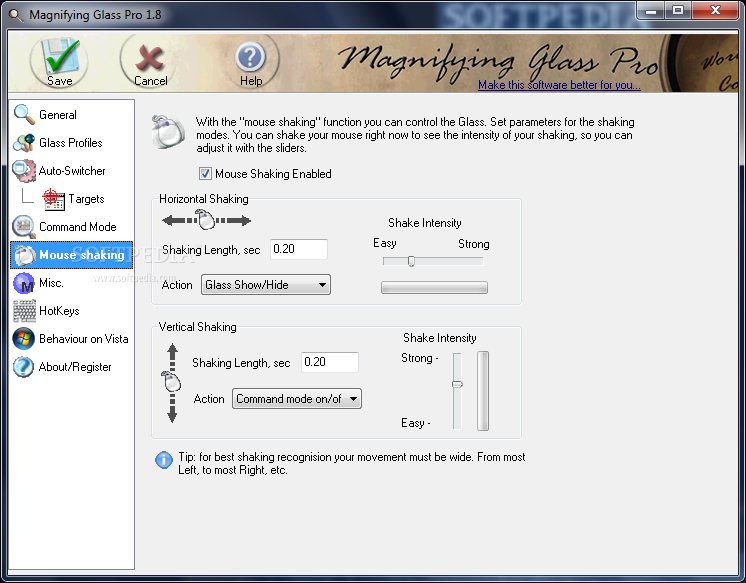Click the 'Easy' label in Horizontal Shaking

384,243
